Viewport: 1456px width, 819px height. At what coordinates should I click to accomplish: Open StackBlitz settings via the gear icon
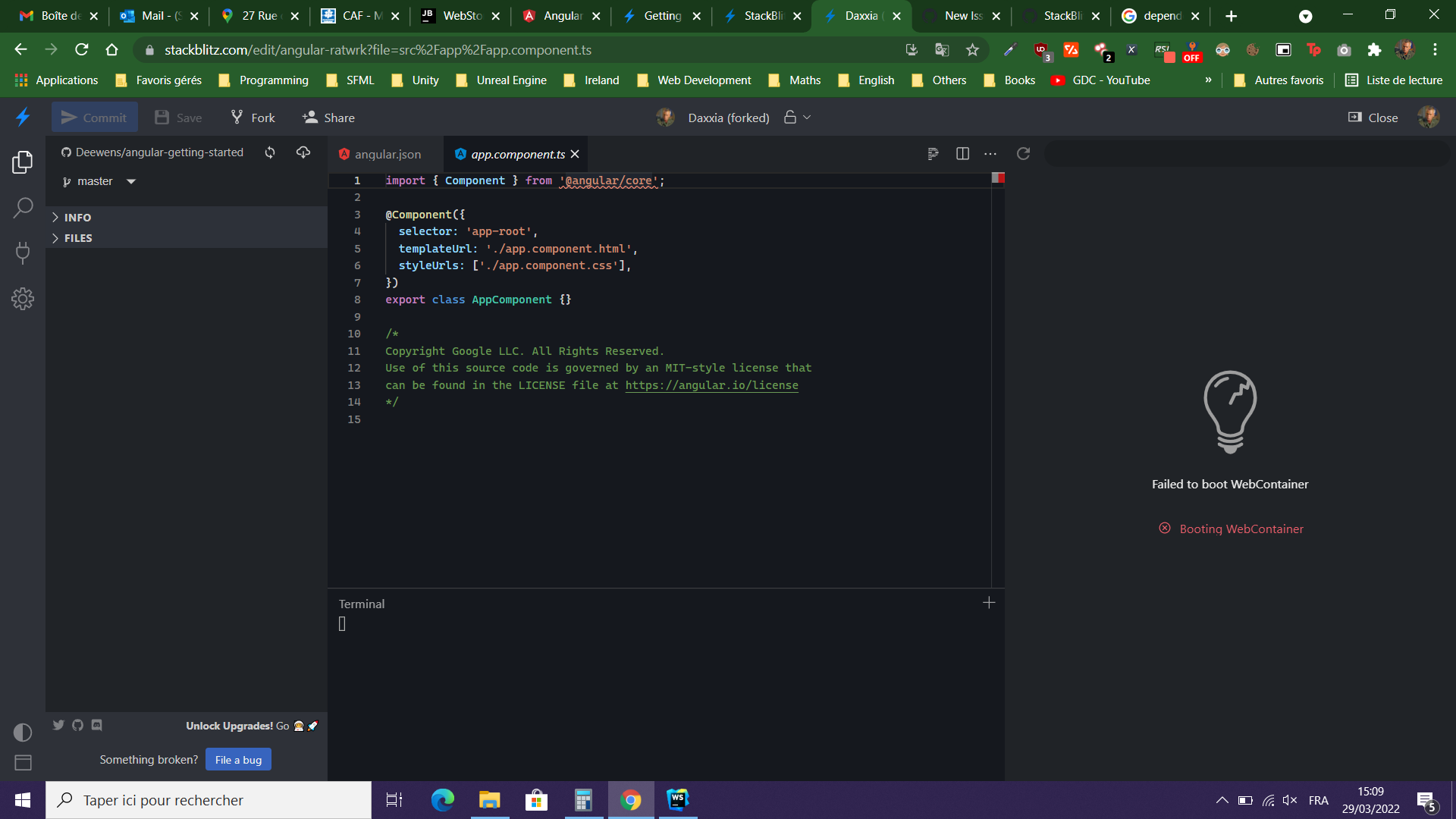pyautogui.click(x=23, y=299)
